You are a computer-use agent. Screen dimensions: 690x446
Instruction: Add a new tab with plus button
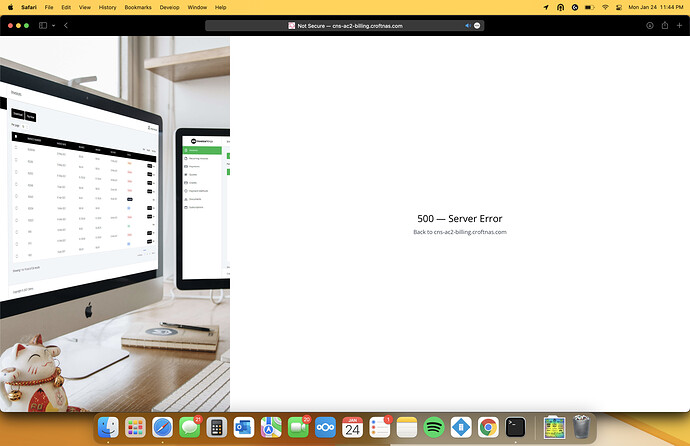[679, 26]
